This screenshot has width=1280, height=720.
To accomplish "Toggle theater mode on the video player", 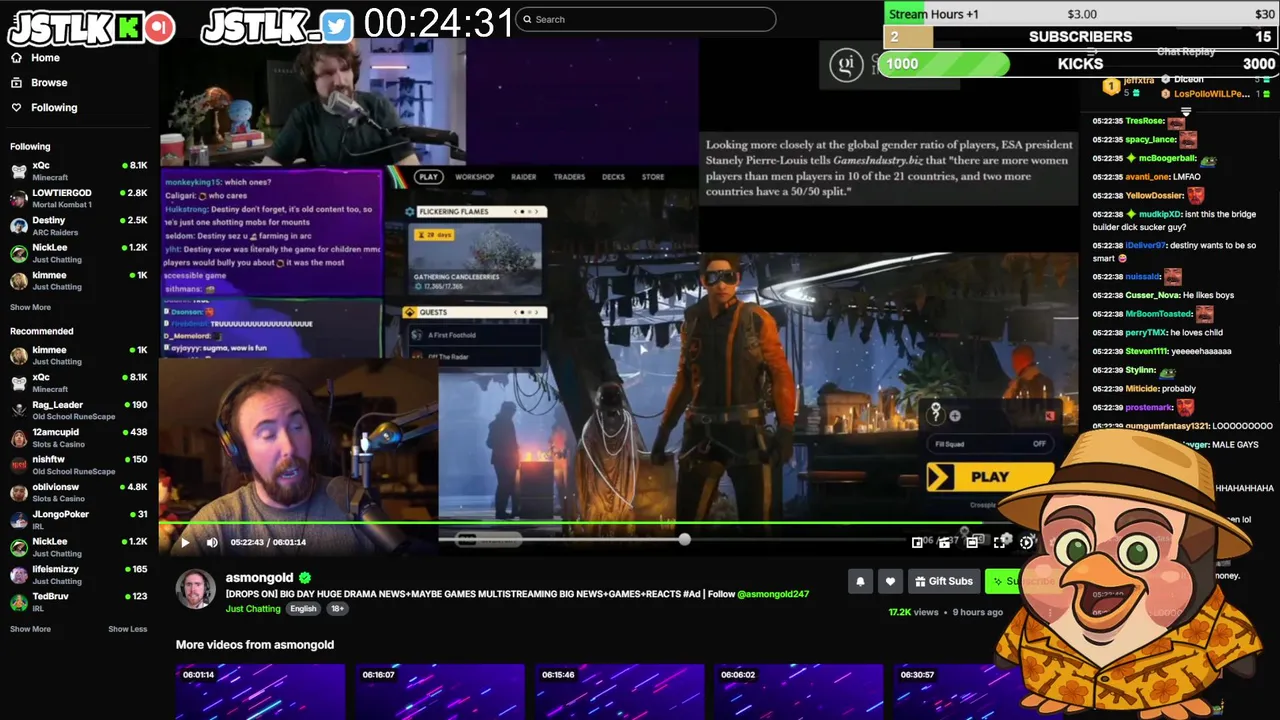I will [x=972, y=542].
